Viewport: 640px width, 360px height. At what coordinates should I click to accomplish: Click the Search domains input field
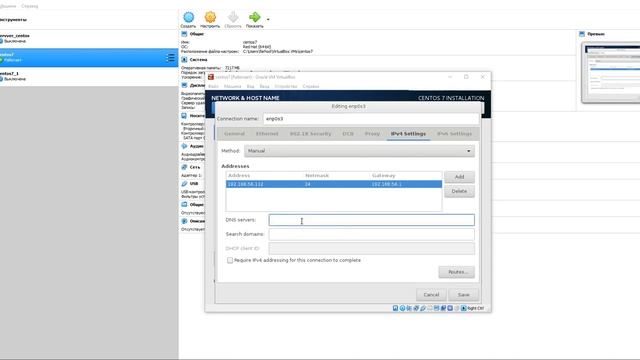(x=371, y=234)
